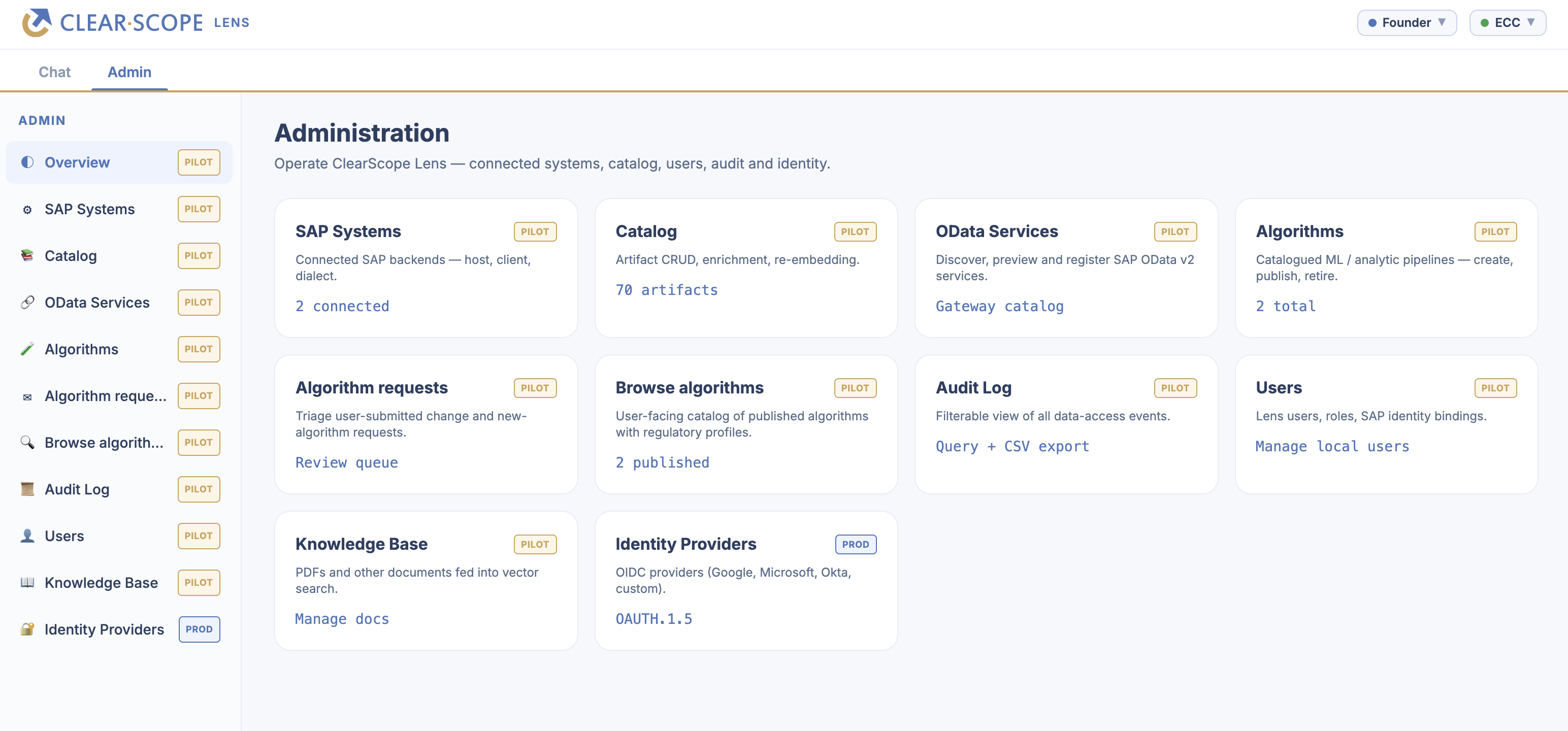
Task: Click the '70 artifacts' Catalog link
Action: pos(667,290)
